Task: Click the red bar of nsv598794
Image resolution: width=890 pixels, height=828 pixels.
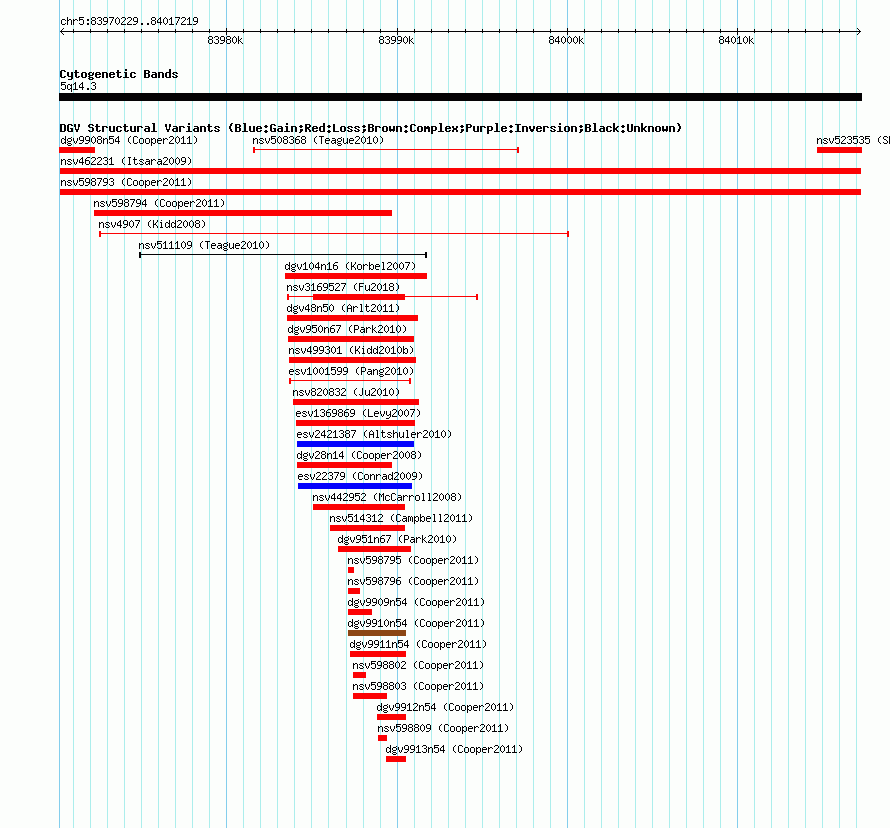Action: pyautogui.click(x=243, y=213)
